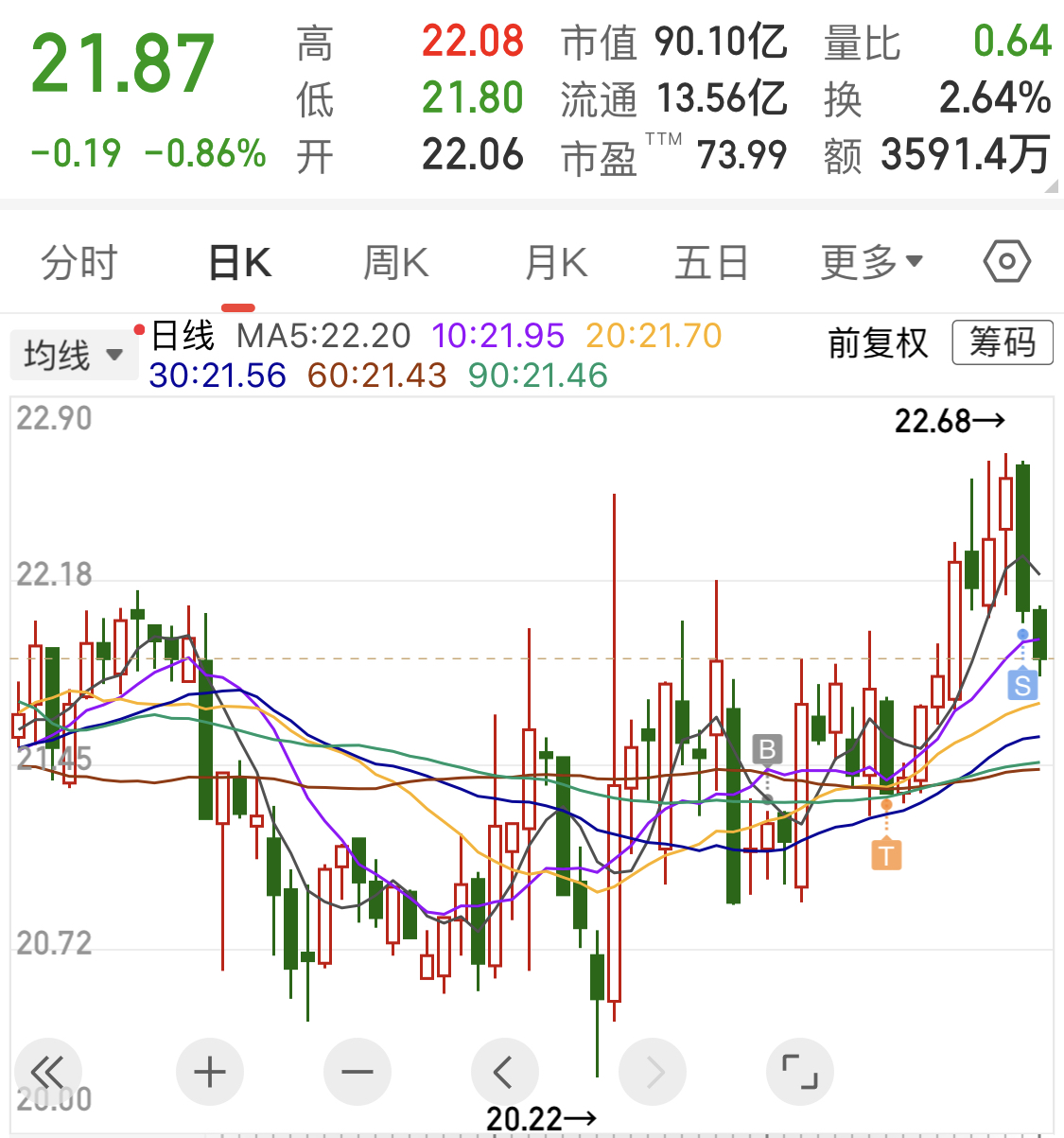Zoom out chart with minus button
This screenshot has height=1138, width=1064.
(x=357, y=1072)
